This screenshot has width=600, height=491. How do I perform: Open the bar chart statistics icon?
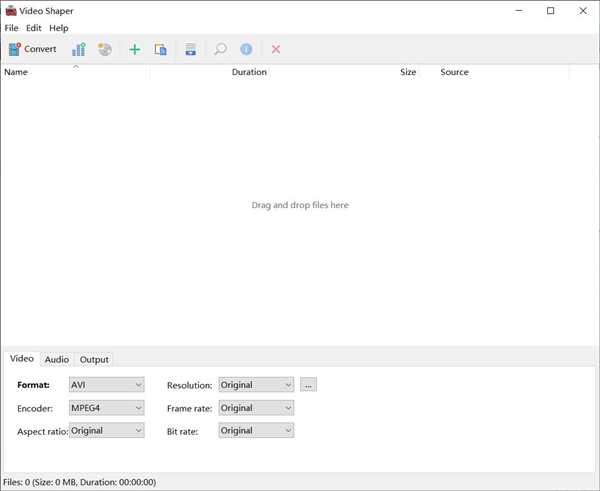(79, 49)
